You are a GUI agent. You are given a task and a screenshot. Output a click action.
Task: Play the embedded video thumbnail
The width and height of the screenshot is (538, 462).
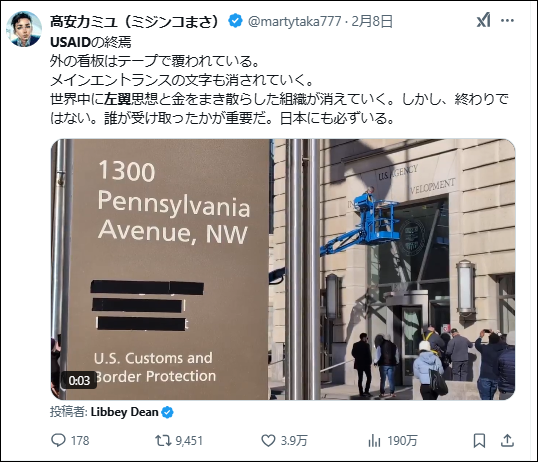pos(283,269)
